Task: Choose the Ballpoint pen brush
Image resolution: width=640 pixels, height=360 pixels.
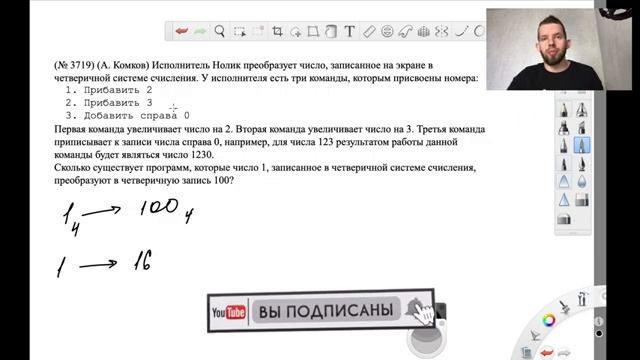Action: coord(564,146)
